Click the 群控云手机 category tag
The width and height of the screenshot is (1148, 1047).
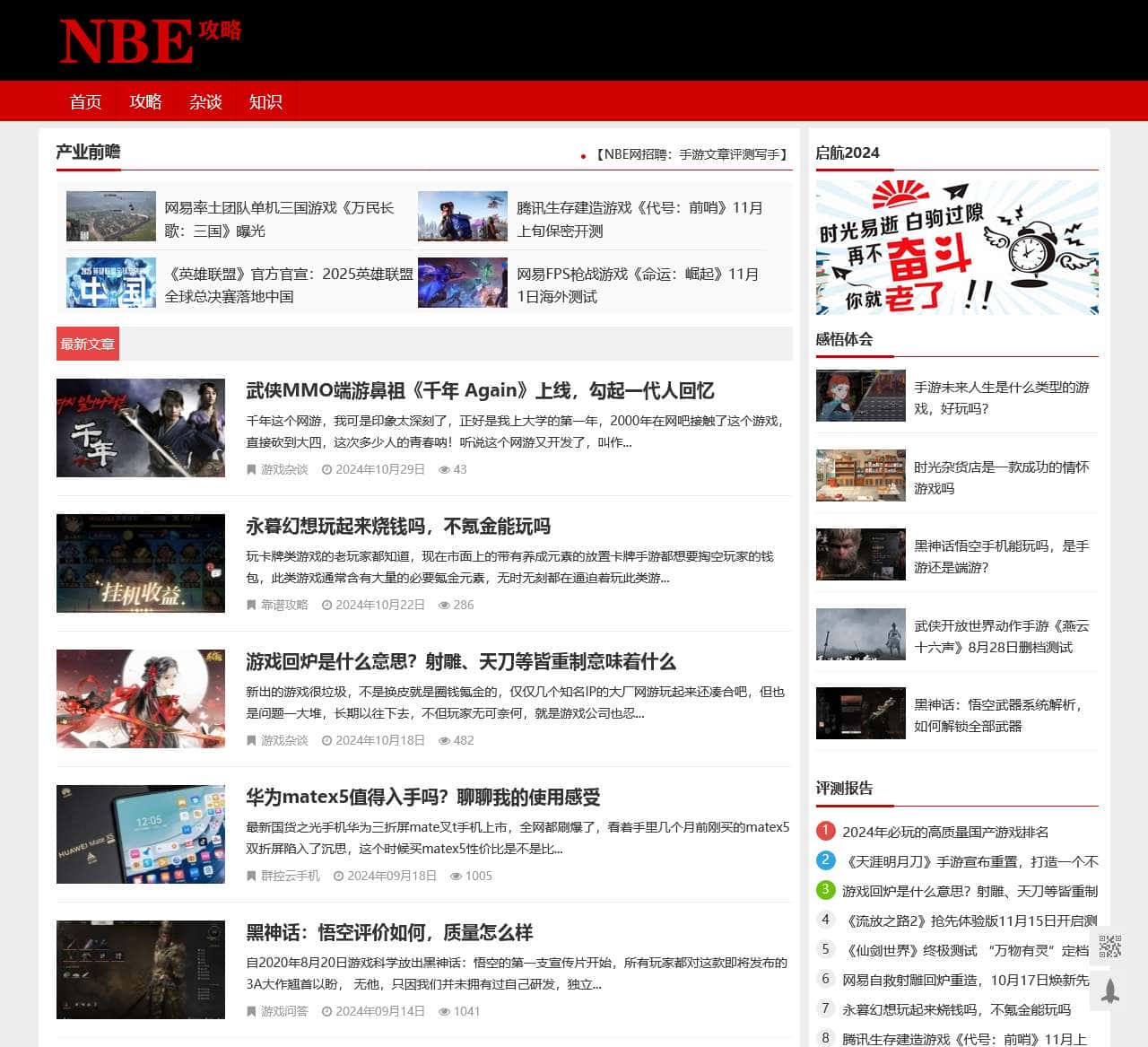[290, 876]
